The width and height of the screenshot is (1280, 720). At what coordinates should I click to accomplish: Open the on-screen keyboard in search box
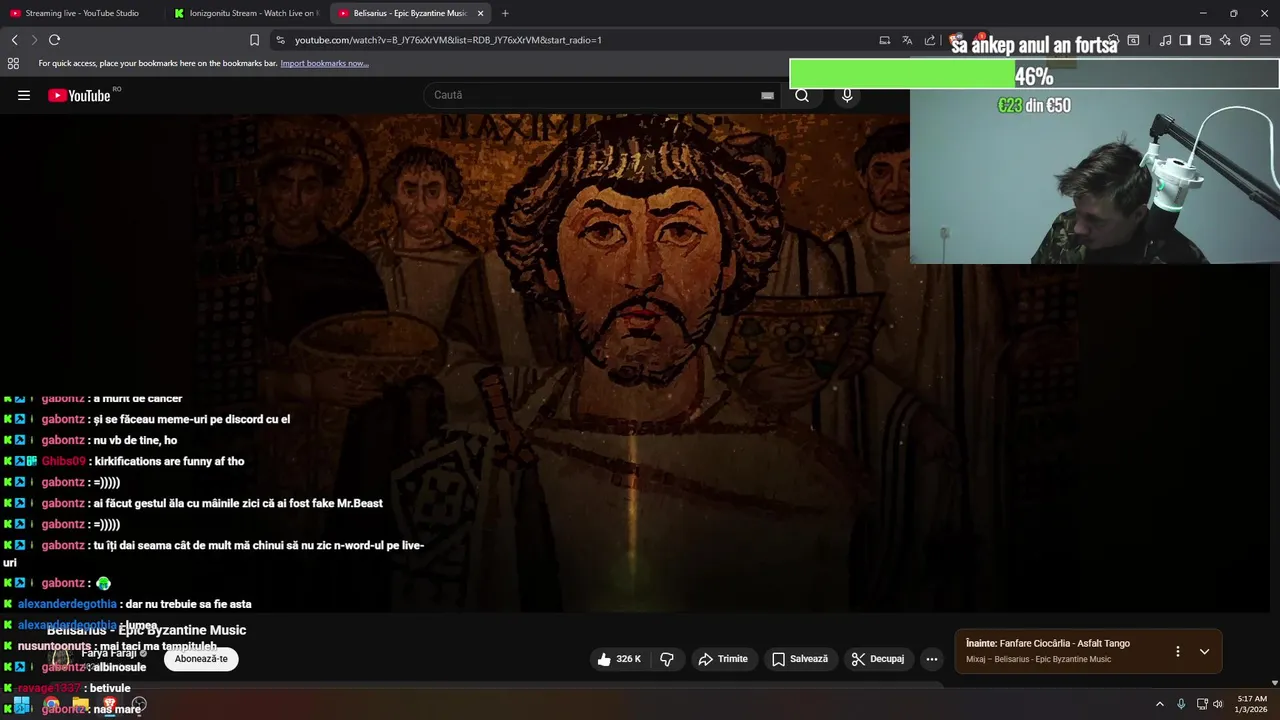click(x=767, y=95)
